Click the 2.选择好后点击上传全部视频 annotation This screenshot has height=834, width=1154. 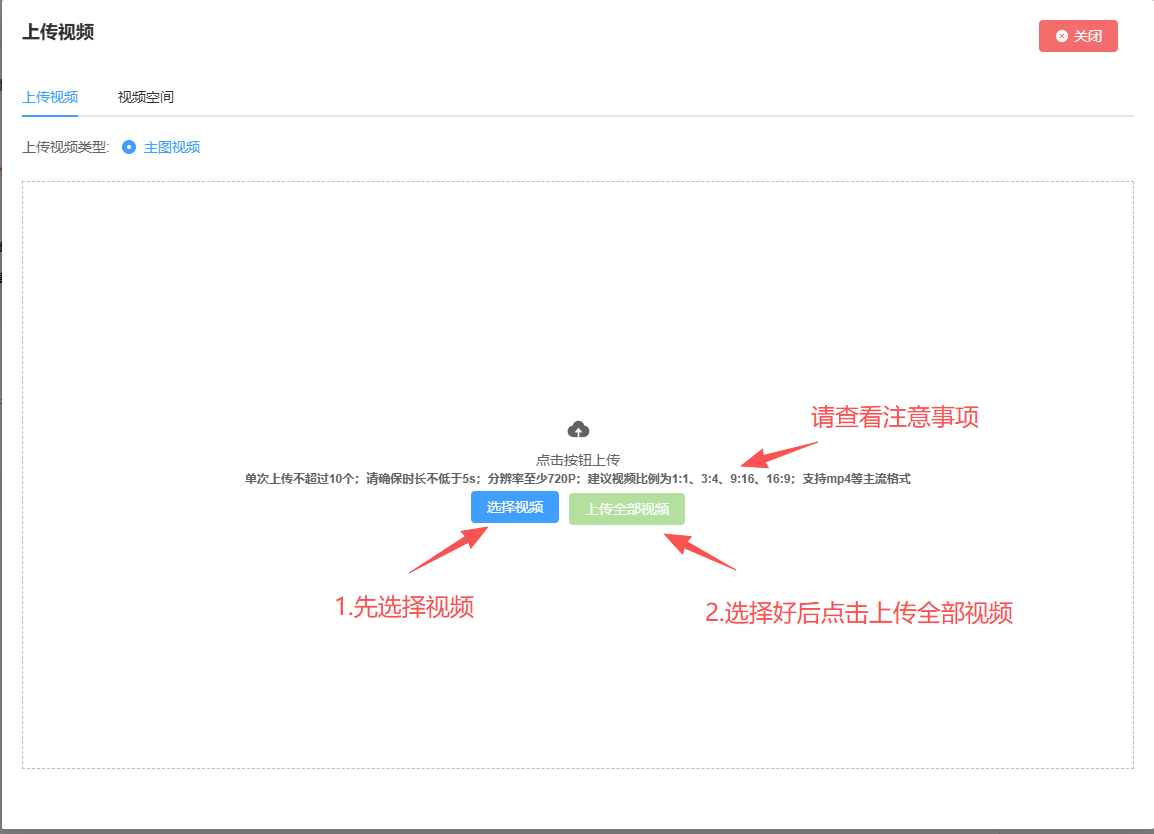(x=859, y=613)
